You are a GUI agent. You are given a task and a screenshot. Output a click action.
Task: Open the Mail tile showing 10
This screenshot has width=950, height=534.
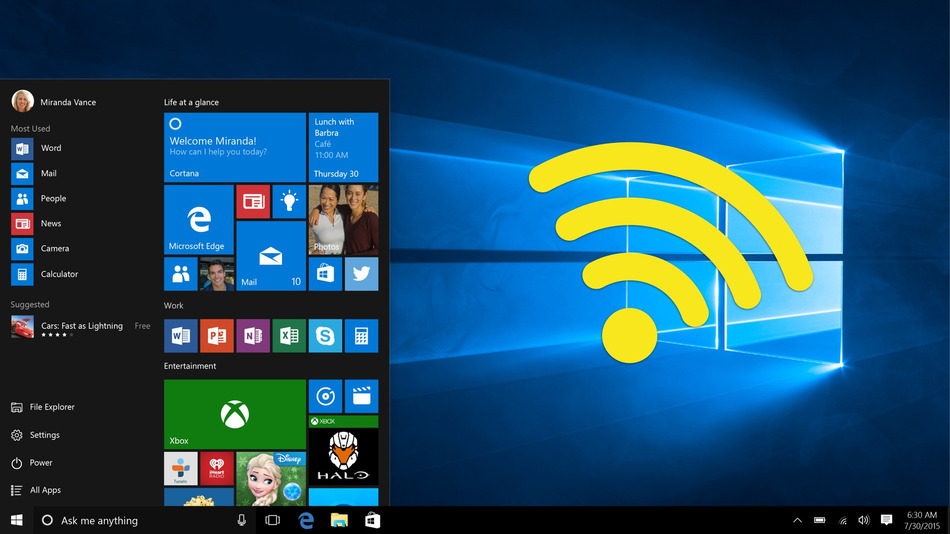coord(271,256)
